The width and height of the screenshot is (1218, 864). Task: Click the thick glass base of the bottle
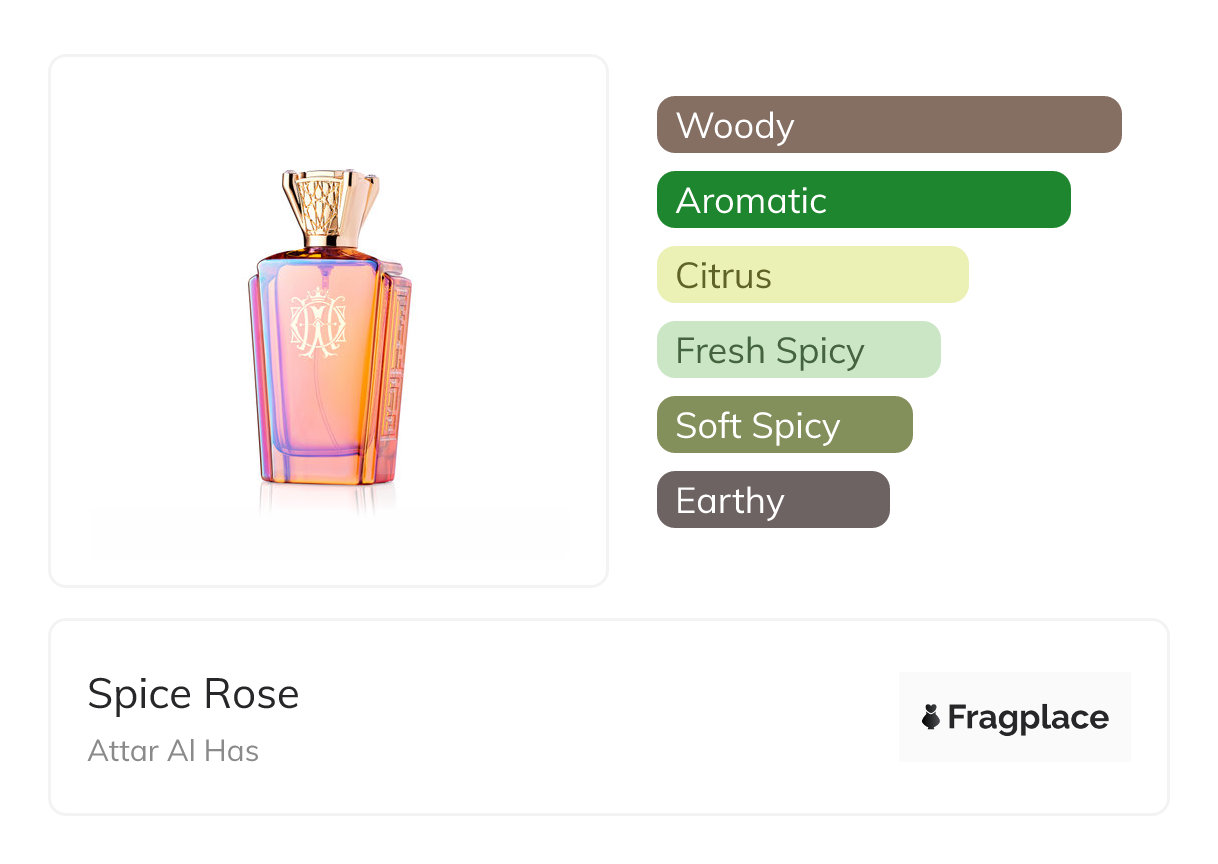pos(326,468)
